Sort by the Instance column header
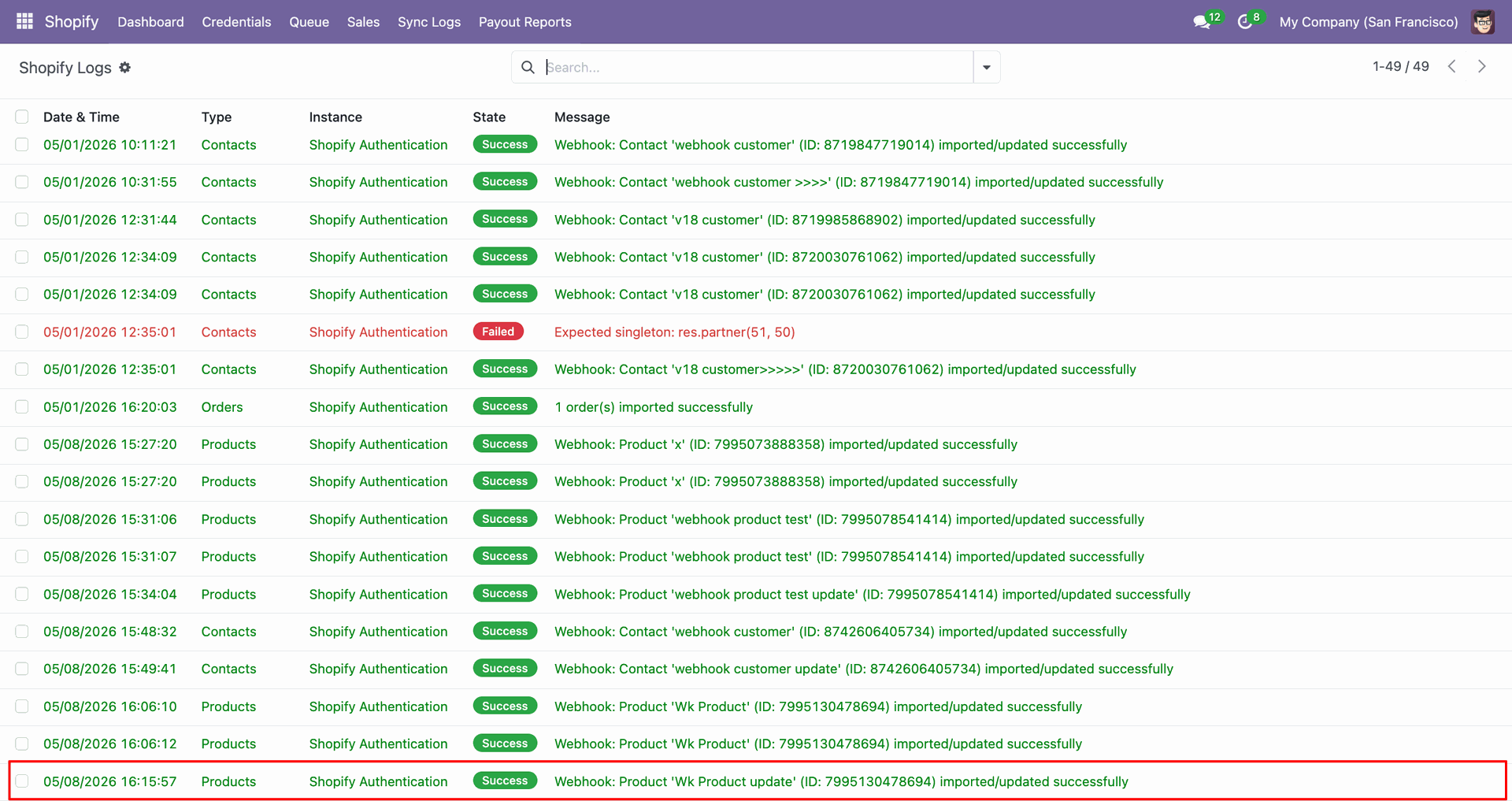Viewport: 1512px width, 801px height. 335,117
